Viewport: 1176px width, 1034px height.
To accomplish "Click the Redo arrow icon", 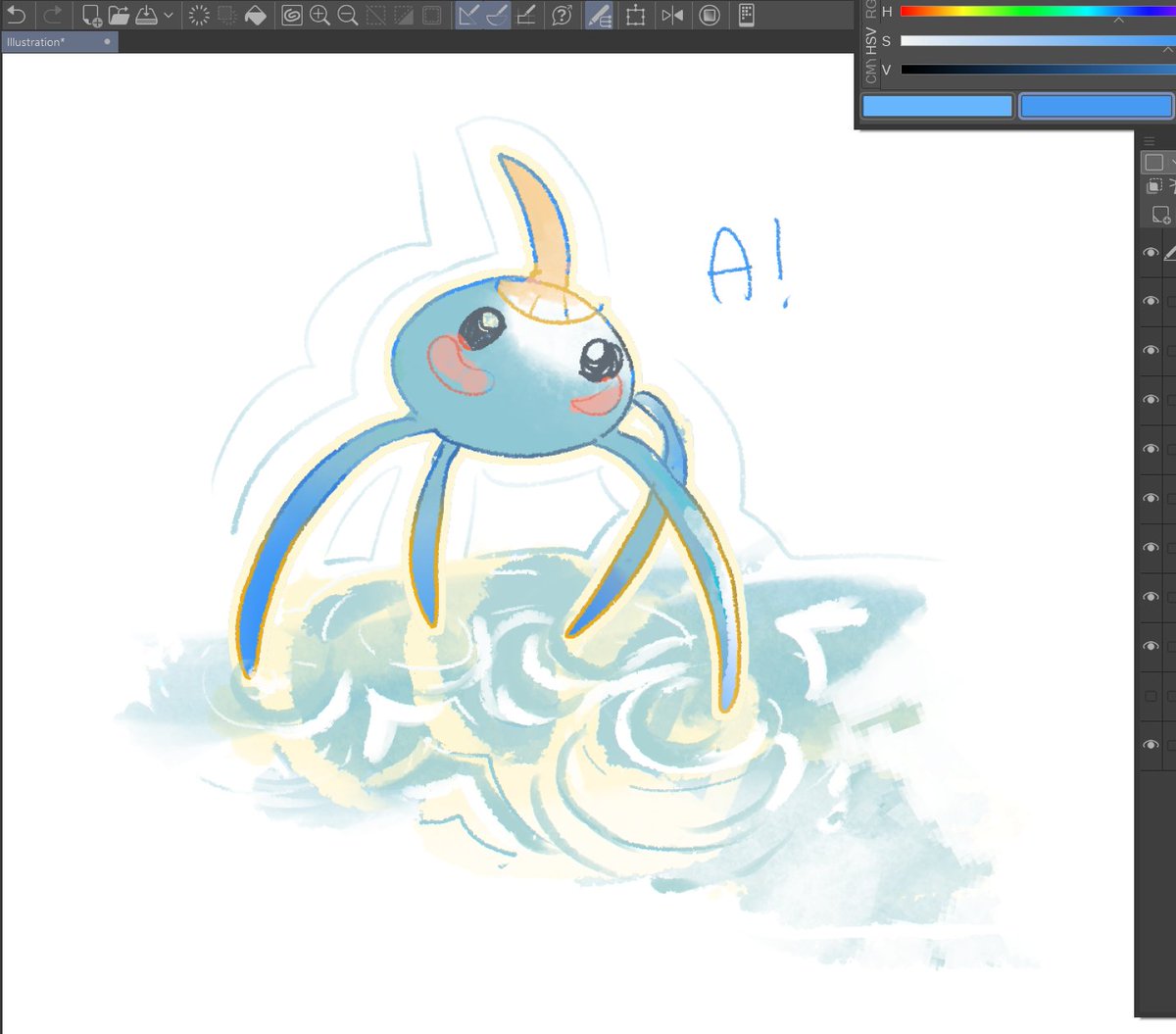I will pyautogui.click(x=53, y=15).
